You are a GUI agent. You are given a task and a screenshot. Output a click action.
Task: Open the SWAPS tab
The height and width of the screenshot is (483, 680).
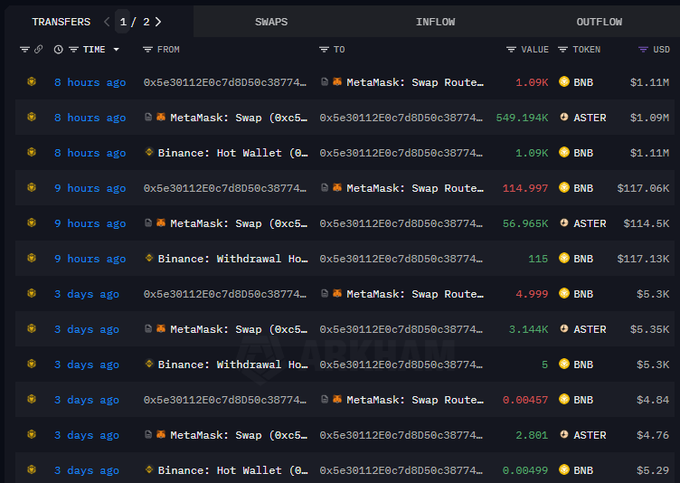tap(271, 22)
